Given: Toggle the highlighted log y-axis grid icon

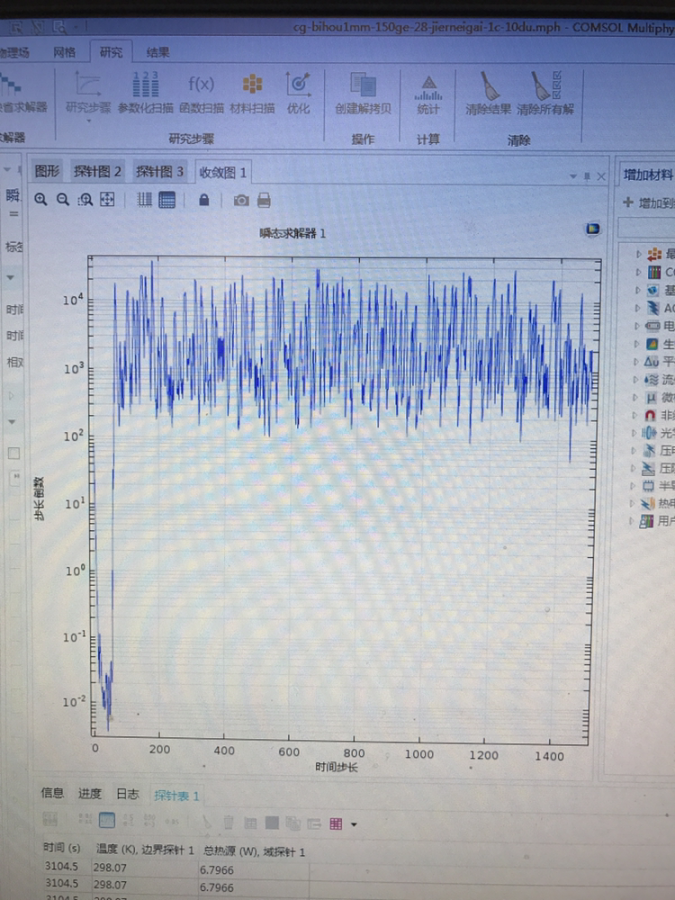Looking at the screenshot, I should pyautogui.click(x=166, y=200).
